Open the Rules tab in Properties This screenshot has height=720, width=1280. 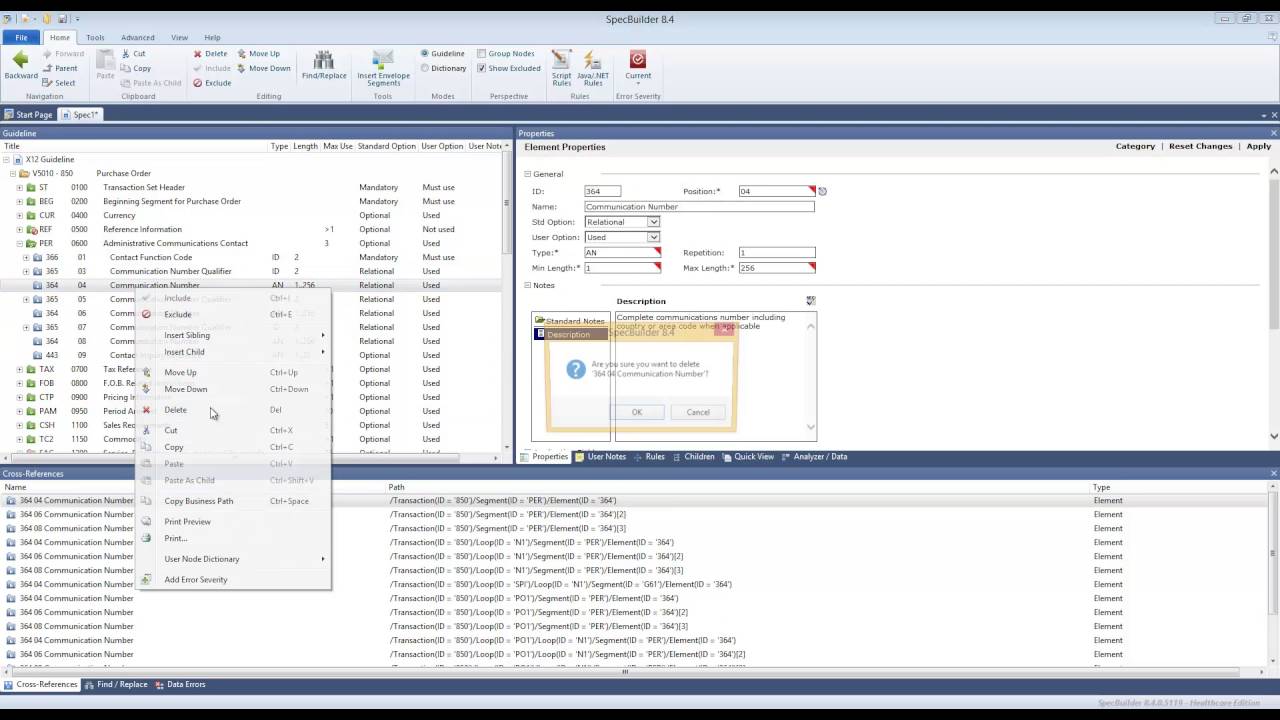coord(648,457)
